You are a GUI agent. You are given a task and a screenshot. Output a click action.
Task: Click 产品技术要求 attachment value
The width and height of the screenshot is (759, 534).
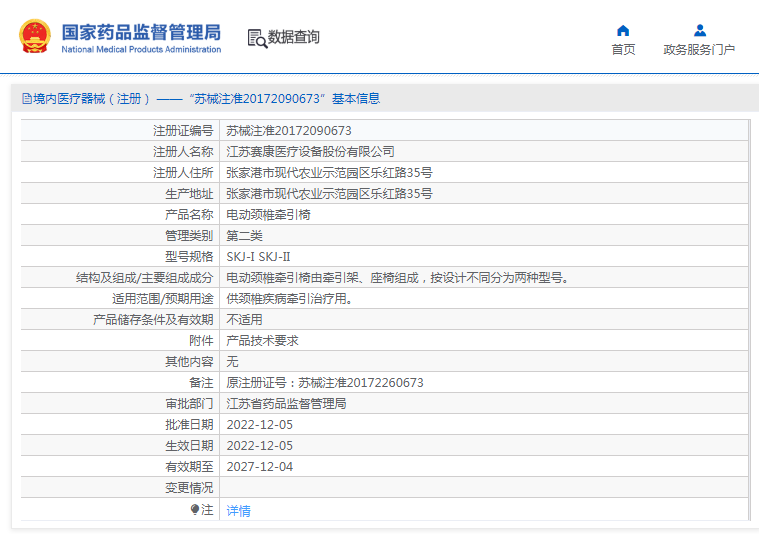click(x=262, y=341)
